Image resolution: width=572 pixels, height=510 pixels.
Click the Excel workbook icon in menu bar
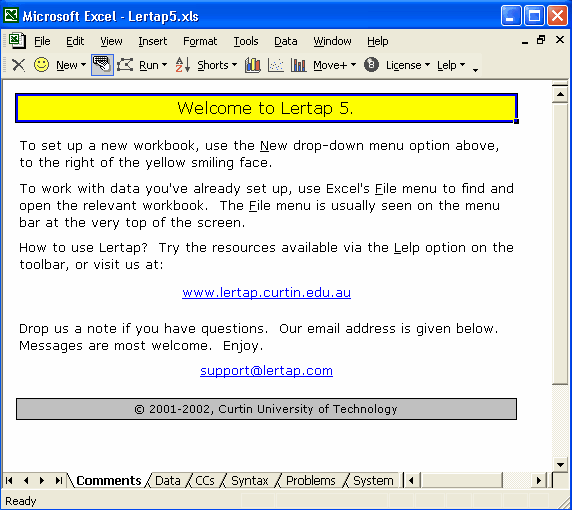(17, 40)
